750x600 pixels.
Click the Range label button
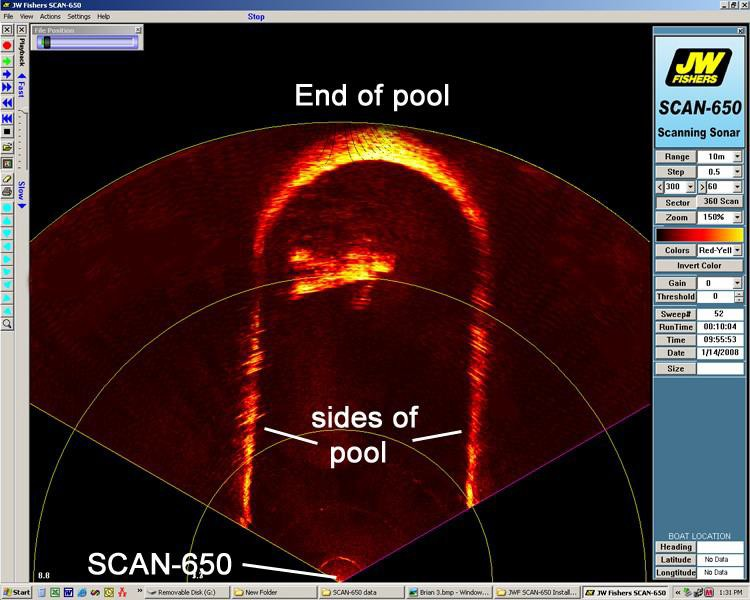pos(676,156)
